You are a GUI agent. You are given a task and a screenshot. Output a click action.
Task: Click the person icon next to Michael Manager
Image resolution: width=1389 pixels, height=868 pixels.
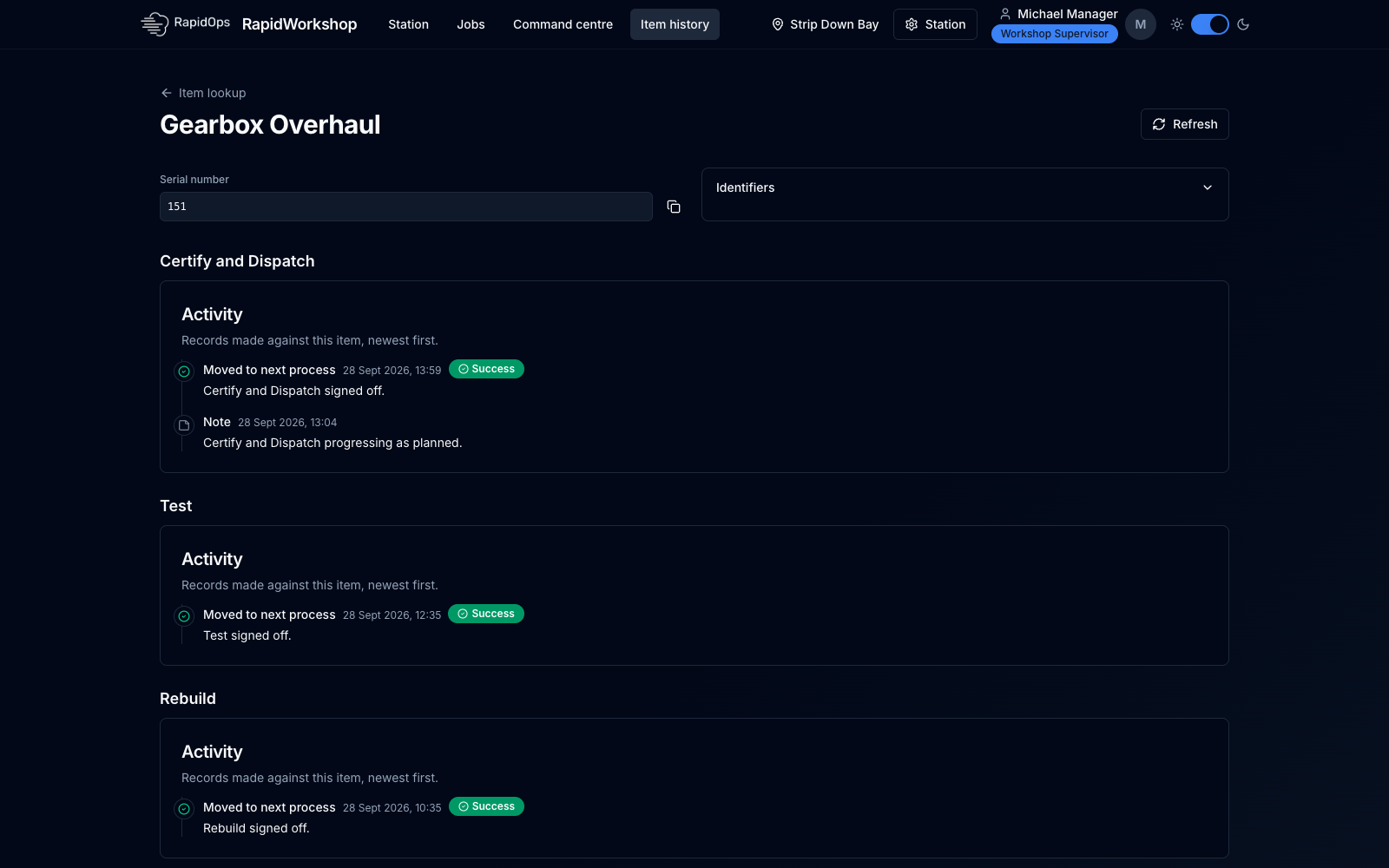pos(1005,14)
